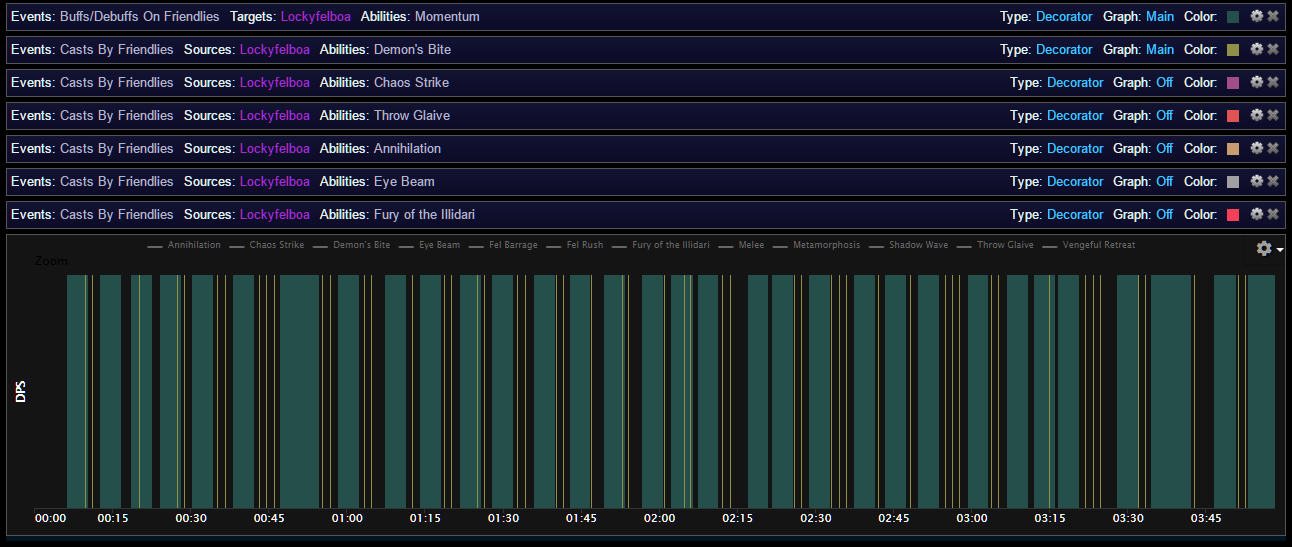1292x547 pixels.
Task: Toggle Graph Off setting for Eye Beam
Action: click(x=1164, y=182)
